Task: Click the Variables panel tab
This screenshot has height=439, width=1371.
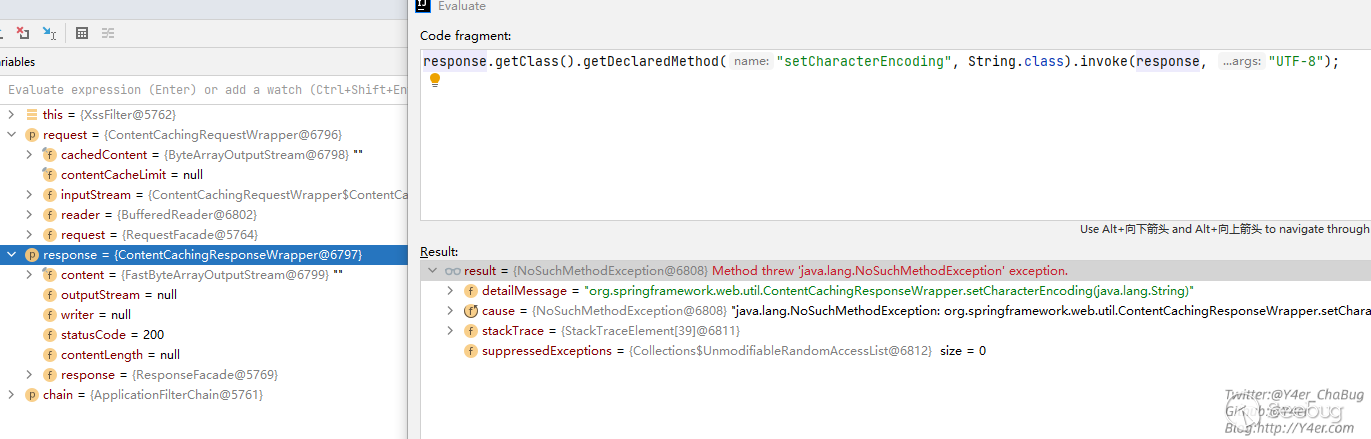Action: tap(17, 62)
